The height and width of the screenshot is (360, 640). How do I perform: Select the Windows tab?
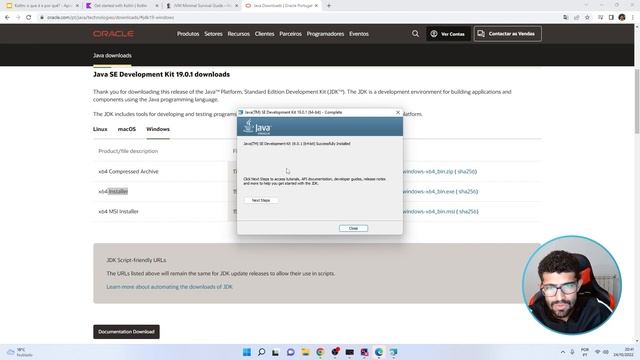click(x=158, y=129)
